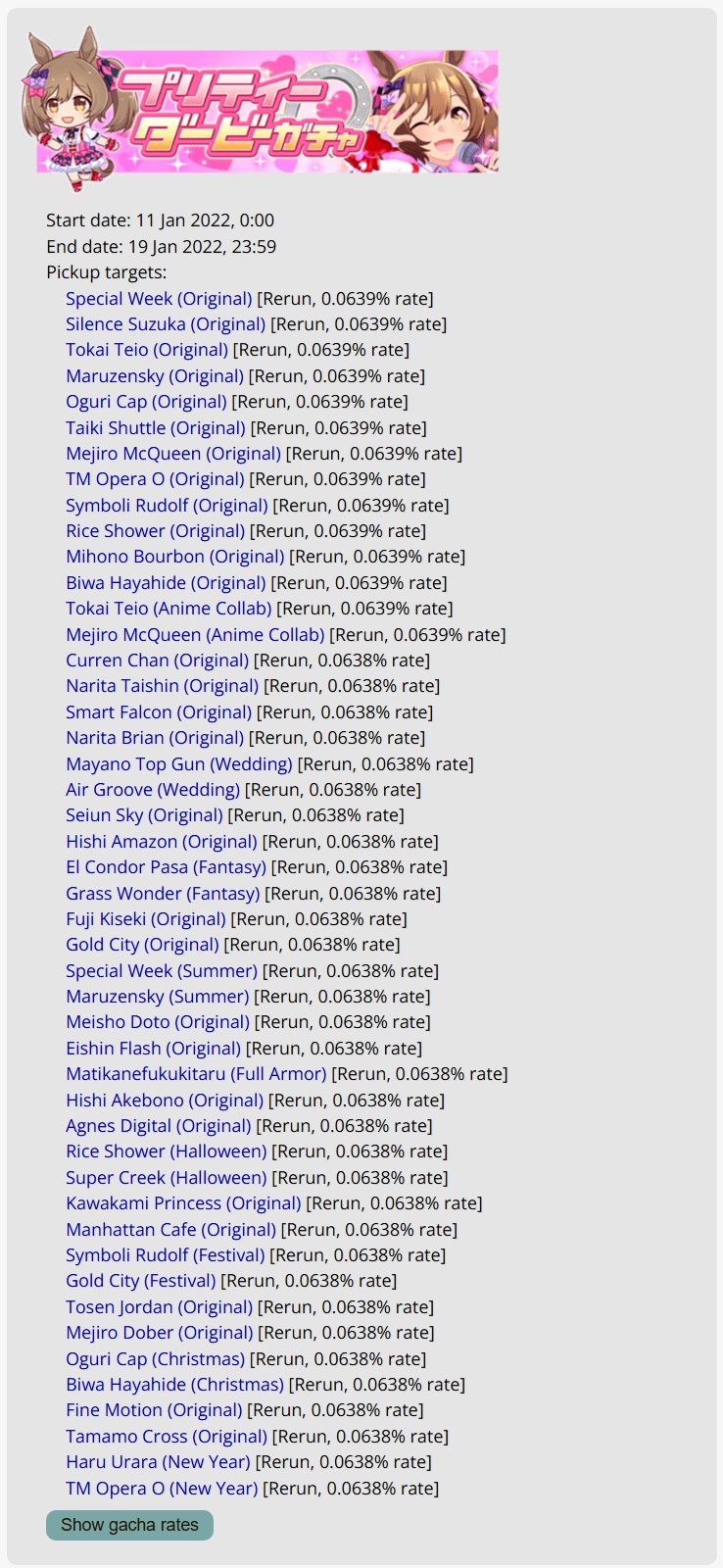Click the Show gacha rates button
Screen dimensions: 723x1568
point(129,1525)
